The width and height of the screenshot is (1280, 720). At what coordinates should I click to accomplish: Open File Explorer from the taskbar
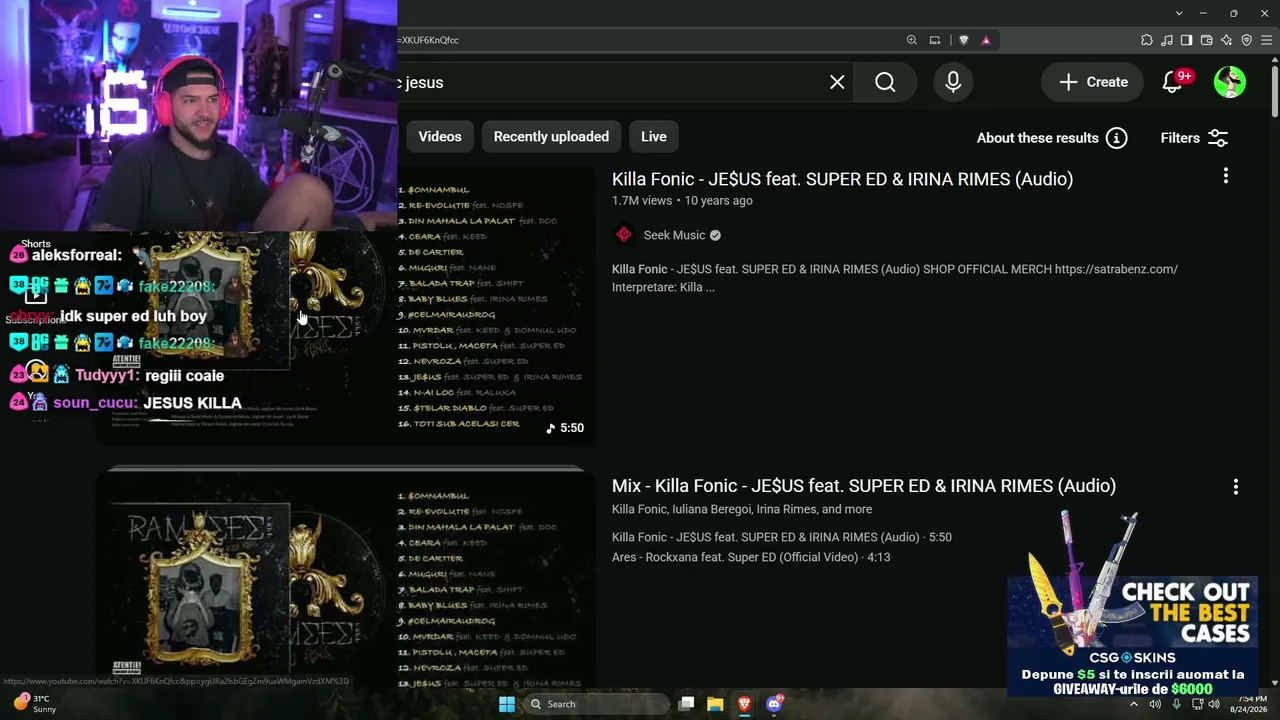[x=715, y=704]
